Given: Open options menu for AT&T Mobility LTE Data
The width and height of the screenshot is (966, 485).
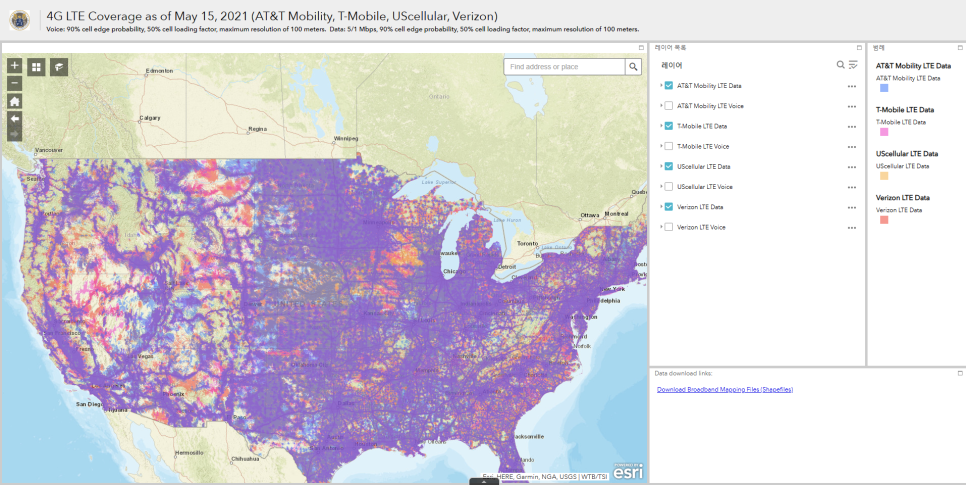Looking at the screenshot, I should (852, 86).
